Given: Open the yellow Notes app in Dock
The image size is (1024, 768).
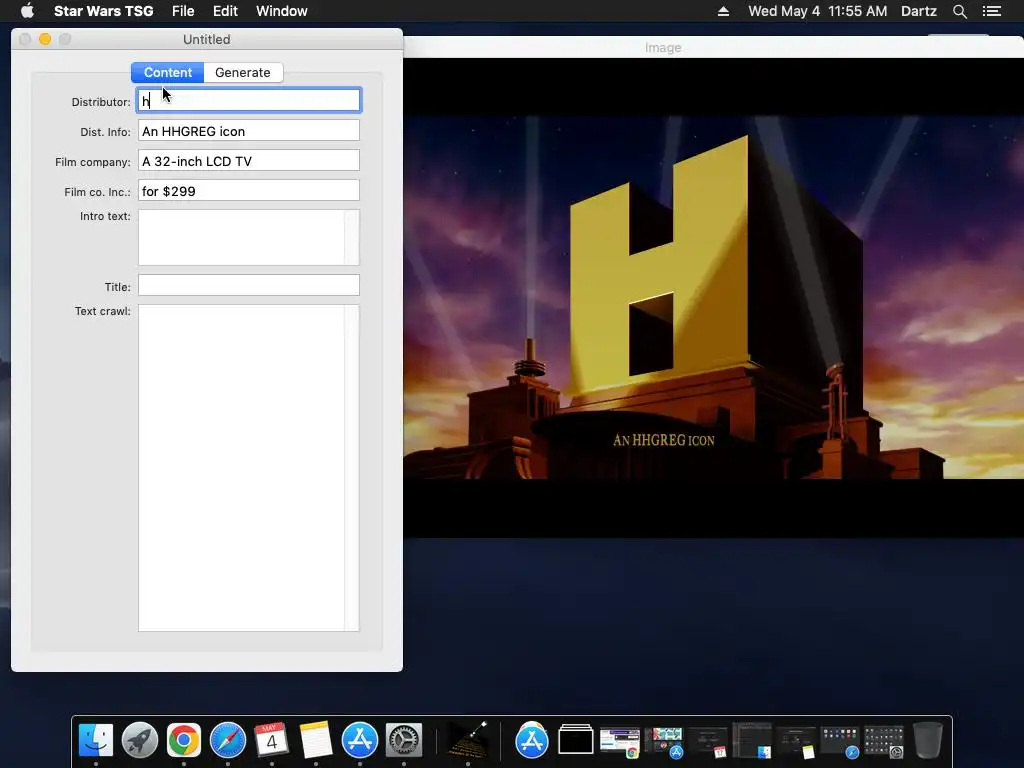Looking at the screenshot, I should click(x=316, y=741).
